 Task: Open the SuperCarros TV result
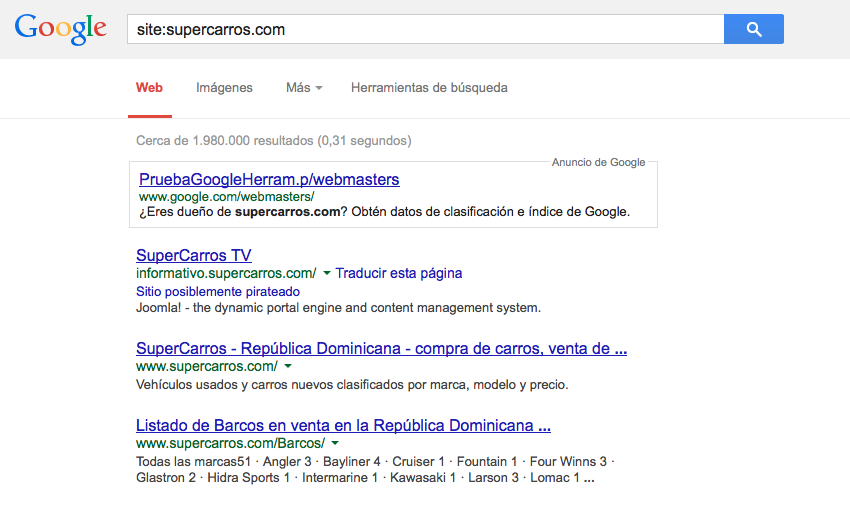coord(194,255)
